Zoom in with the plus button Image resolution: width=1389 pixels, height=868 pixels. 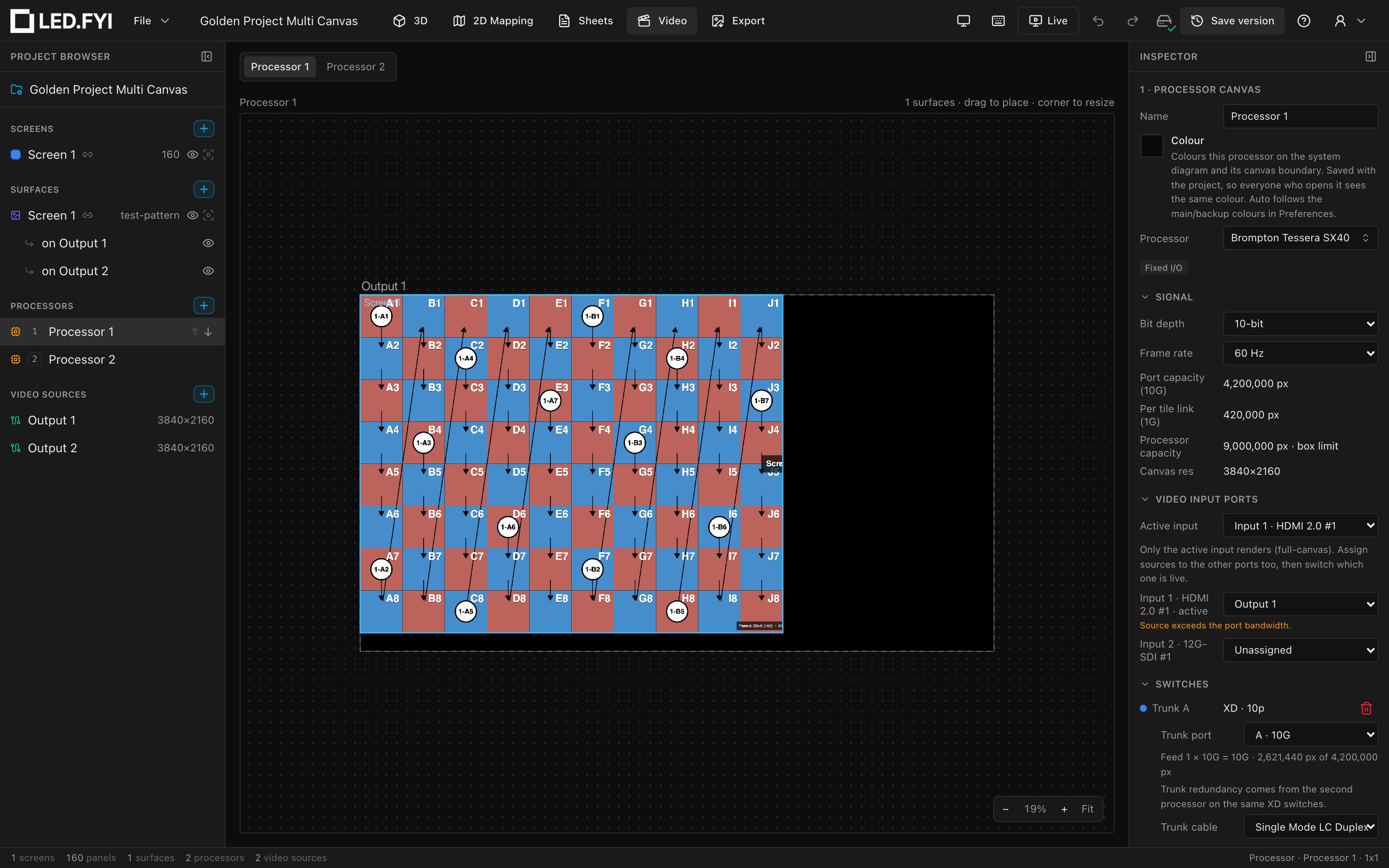(x=1064, y=809)
